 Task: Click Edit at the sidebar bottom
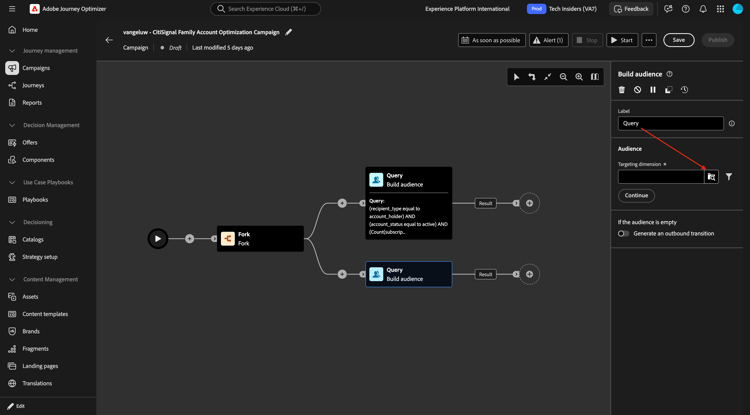16,406
